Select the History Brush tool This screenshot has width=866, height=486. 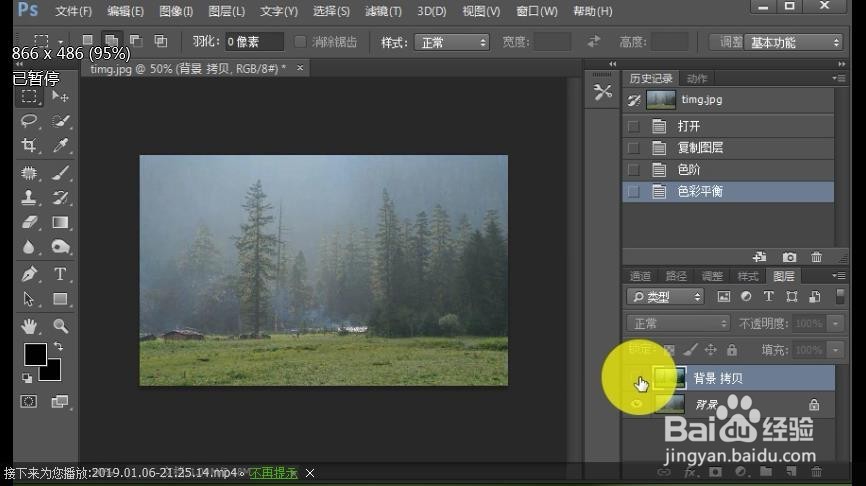(x=60, y=198)
